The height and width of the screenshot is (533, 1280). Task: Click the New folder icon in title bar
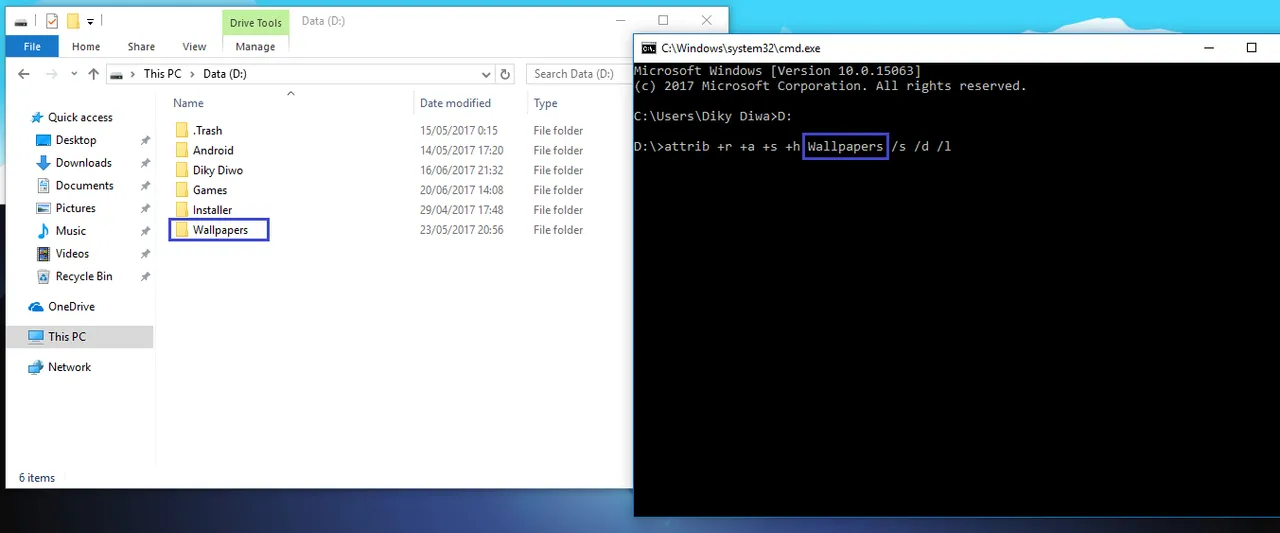[73, 21]
